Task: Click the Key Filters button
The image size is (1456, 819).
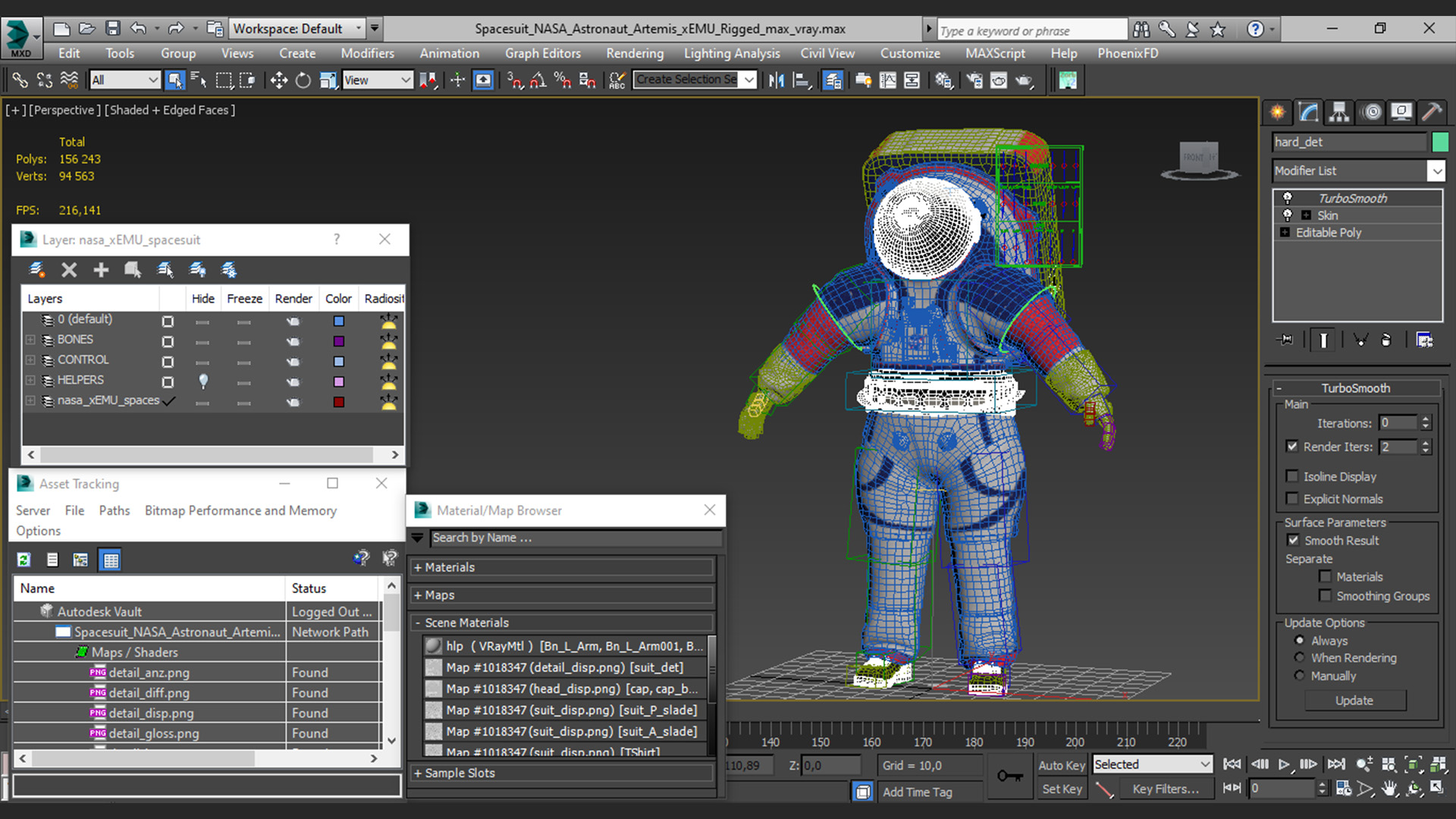Action: 1165,789
